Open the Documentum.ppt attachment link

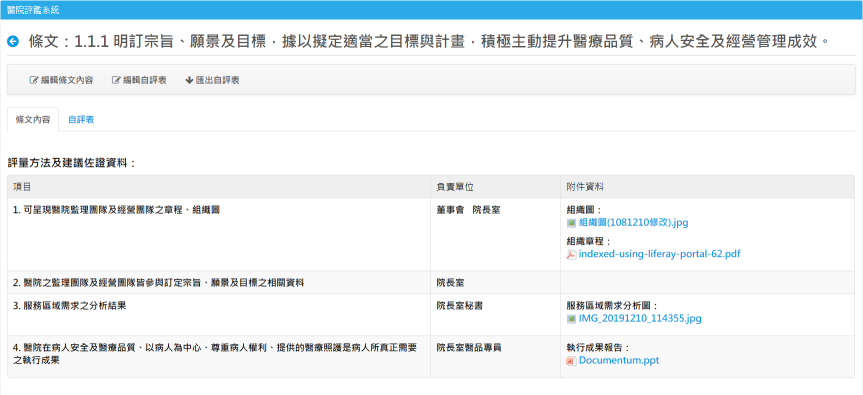coord(619,361)
